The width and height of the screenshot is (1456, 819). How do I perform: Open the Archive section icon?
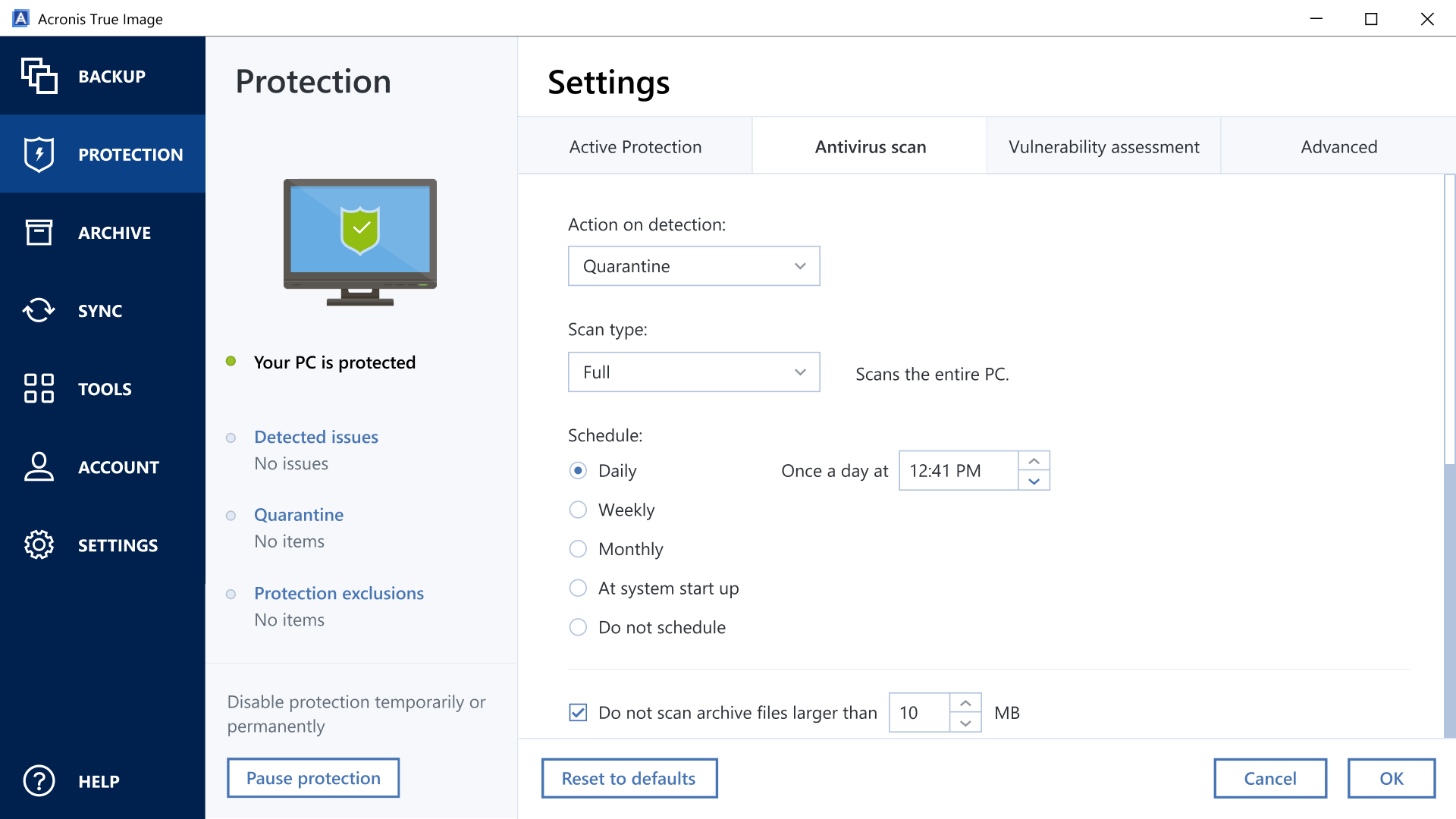tap(39, 232)
